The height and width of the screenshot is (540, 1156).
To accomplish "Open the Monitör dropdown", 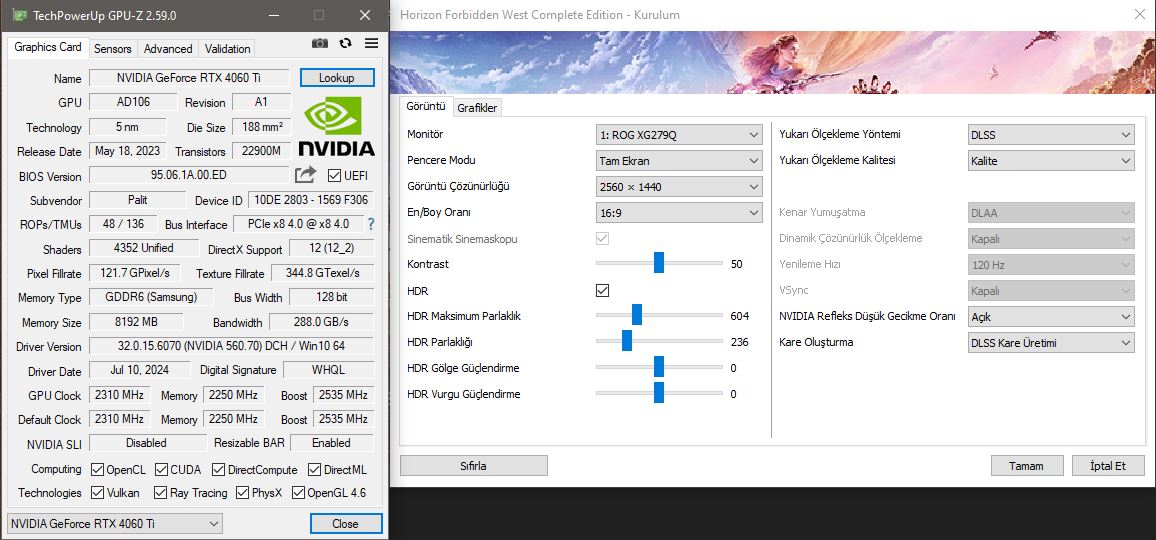I will (x=679, y=135).
